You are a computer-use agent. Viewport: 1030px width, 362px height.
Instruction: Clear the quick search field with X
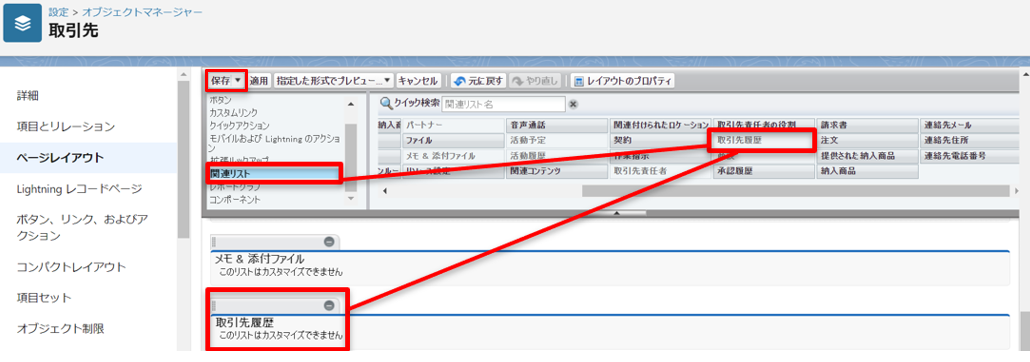573,104
